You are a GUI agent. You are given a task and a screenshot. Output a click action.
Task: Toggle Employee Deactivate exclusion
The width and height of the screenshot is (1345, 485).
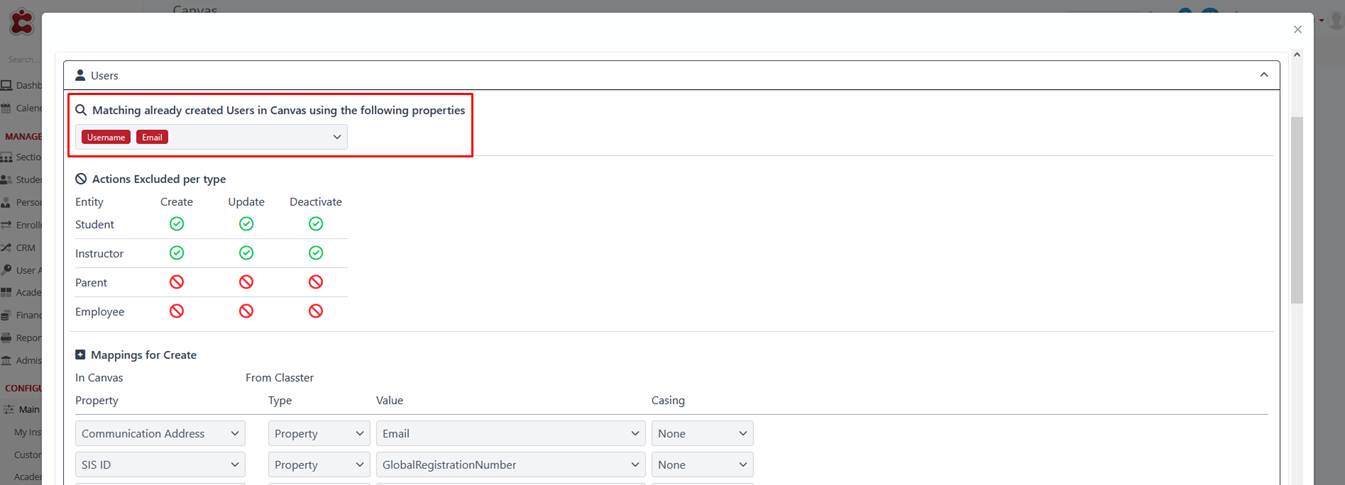[316, 311]
